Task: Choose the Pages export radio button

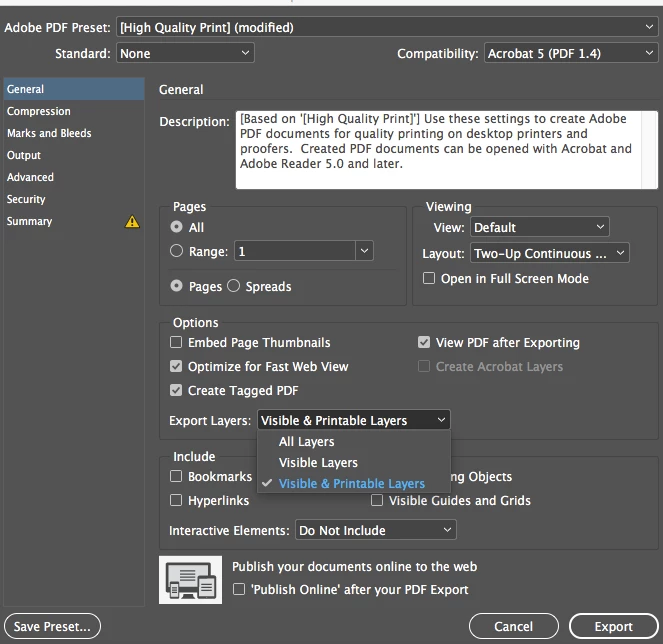Action: click(176, 286)
